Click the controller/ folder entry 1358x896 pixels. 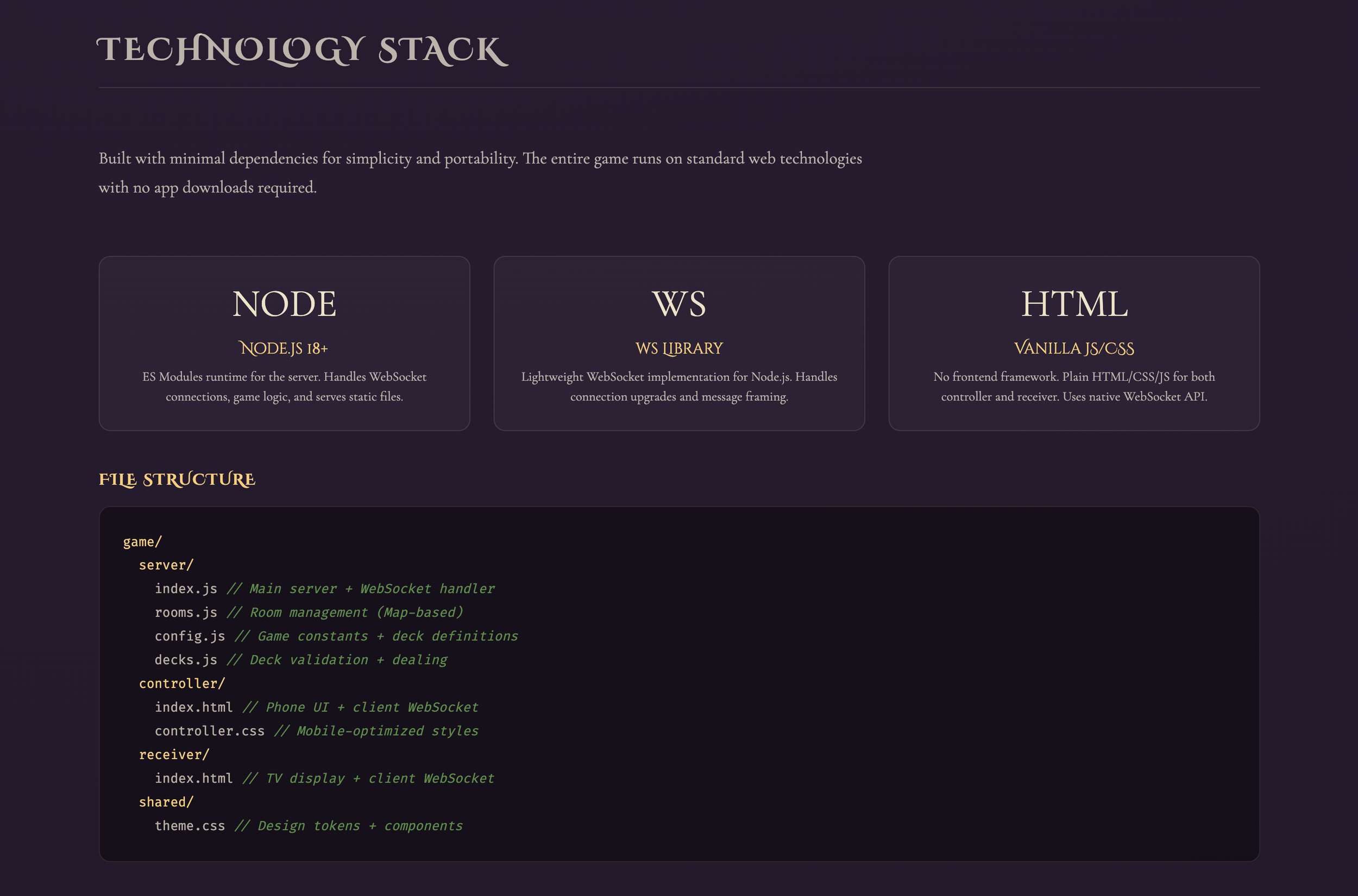tap(182, 684)
